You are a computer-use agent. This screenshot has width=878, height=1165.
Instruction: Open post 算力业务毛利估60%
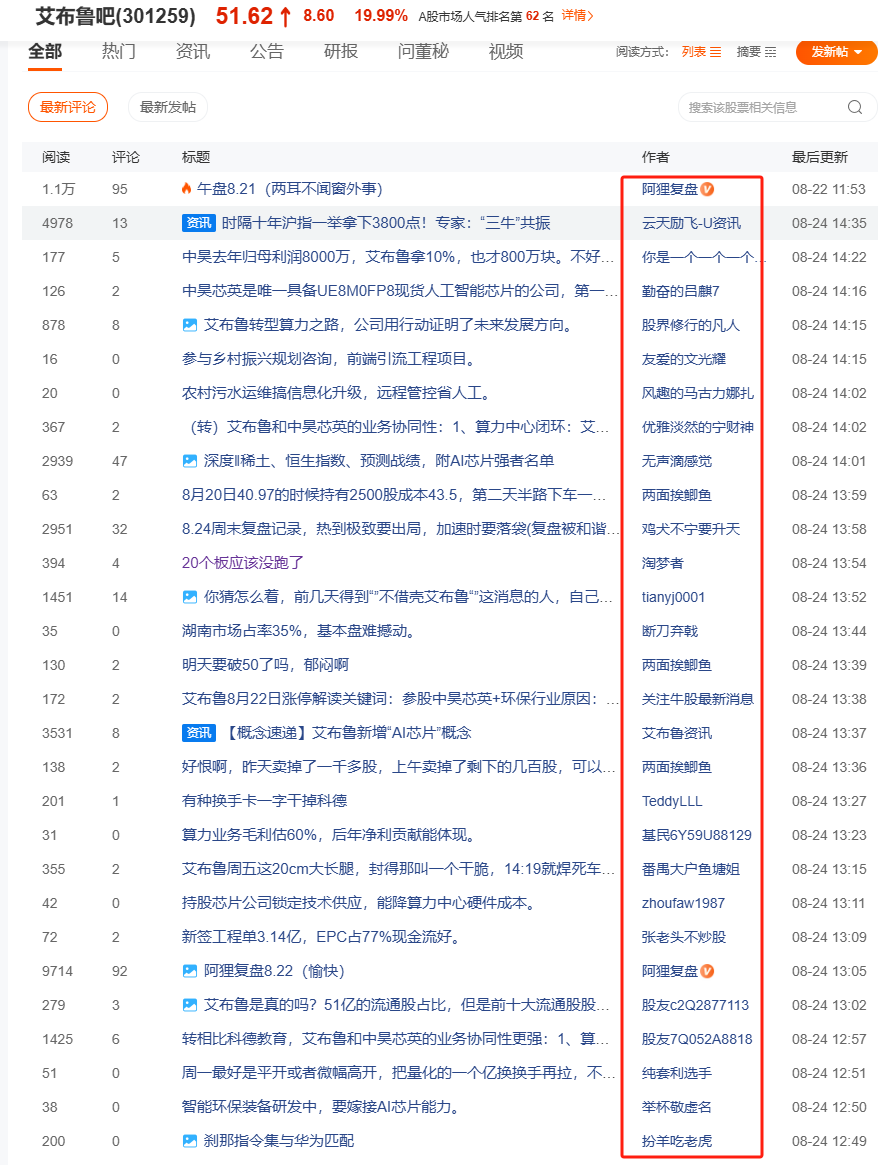(329, 835)
